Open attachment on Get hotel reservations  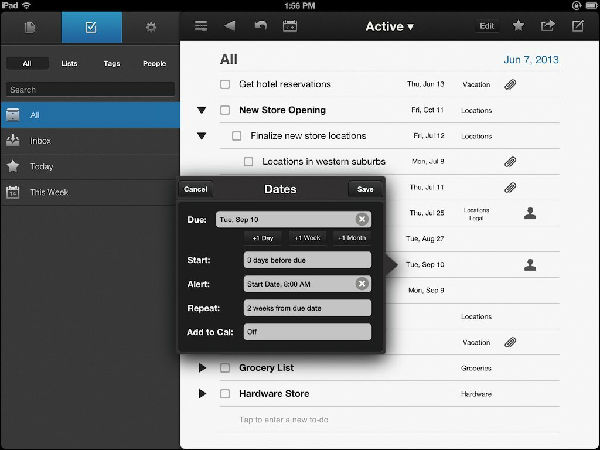click(510, 84)
